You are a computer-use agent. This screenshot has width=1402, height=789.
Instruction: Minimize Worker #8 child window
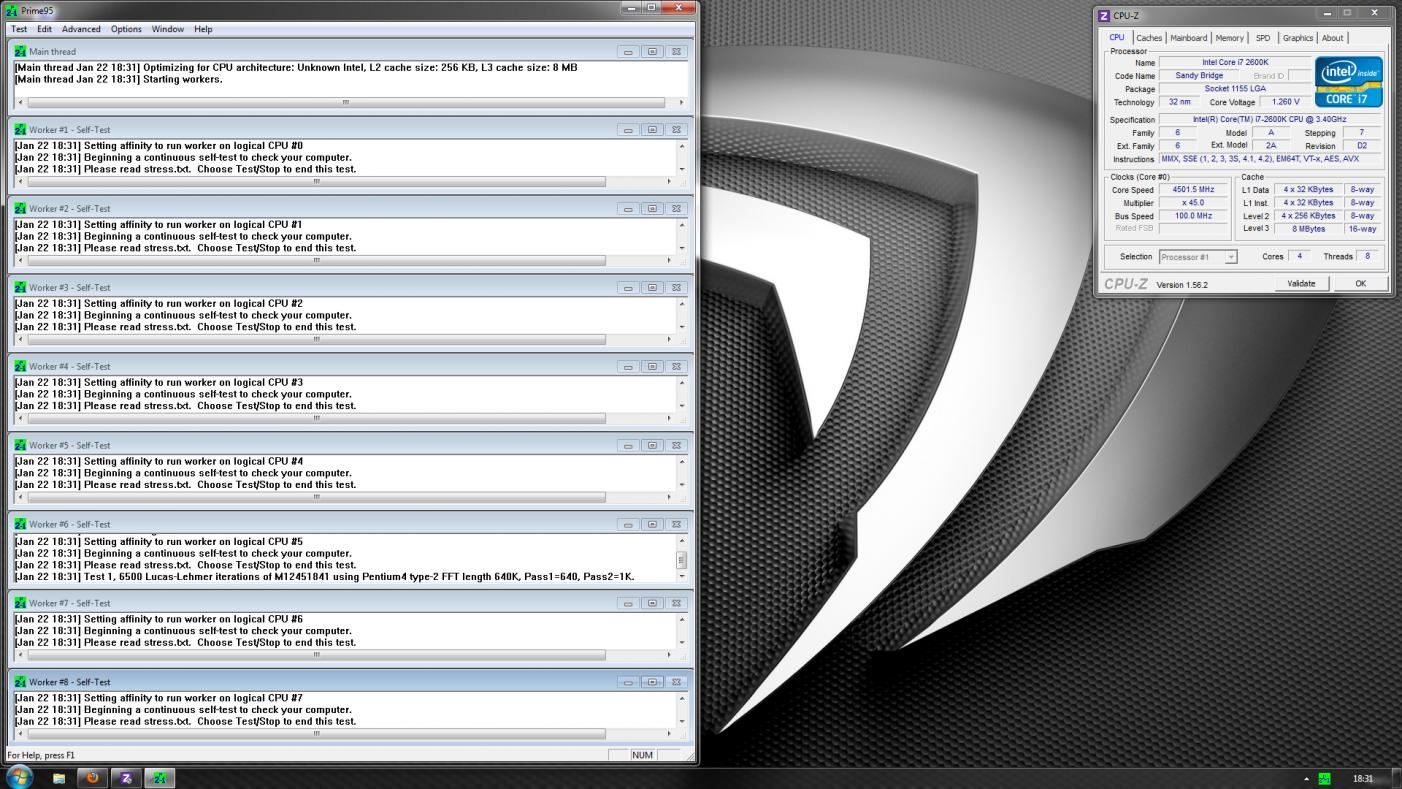[628, 683]
